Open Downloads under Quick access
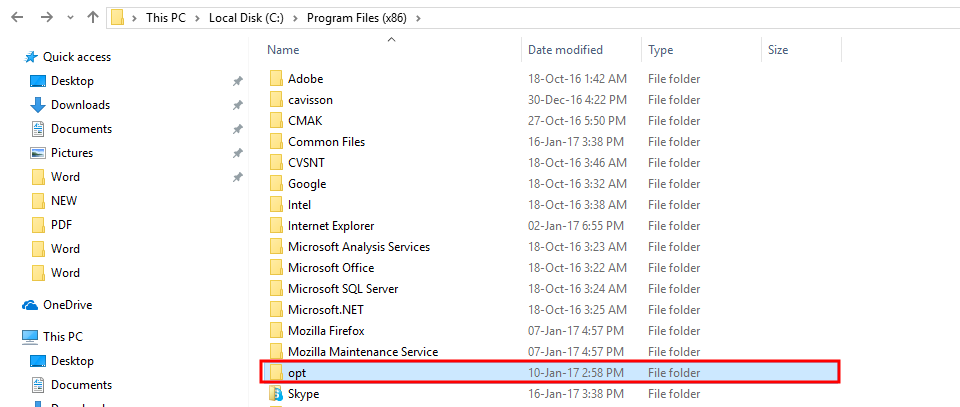The height and width of the screenshot is (407, 960). pyautogui.click(x=80, y=105)
